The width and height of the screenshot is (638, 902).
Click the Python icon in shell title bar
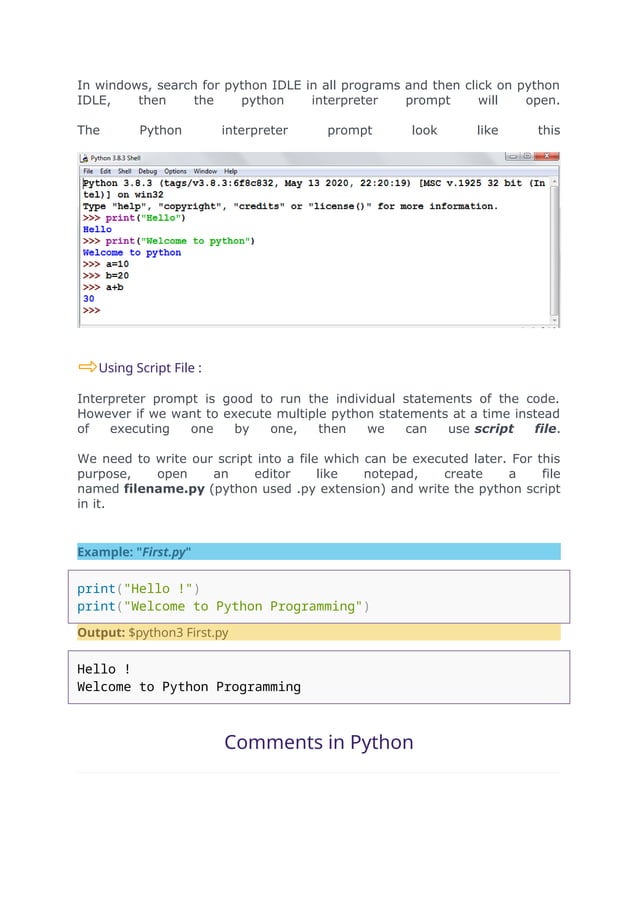tap(84, 158)
